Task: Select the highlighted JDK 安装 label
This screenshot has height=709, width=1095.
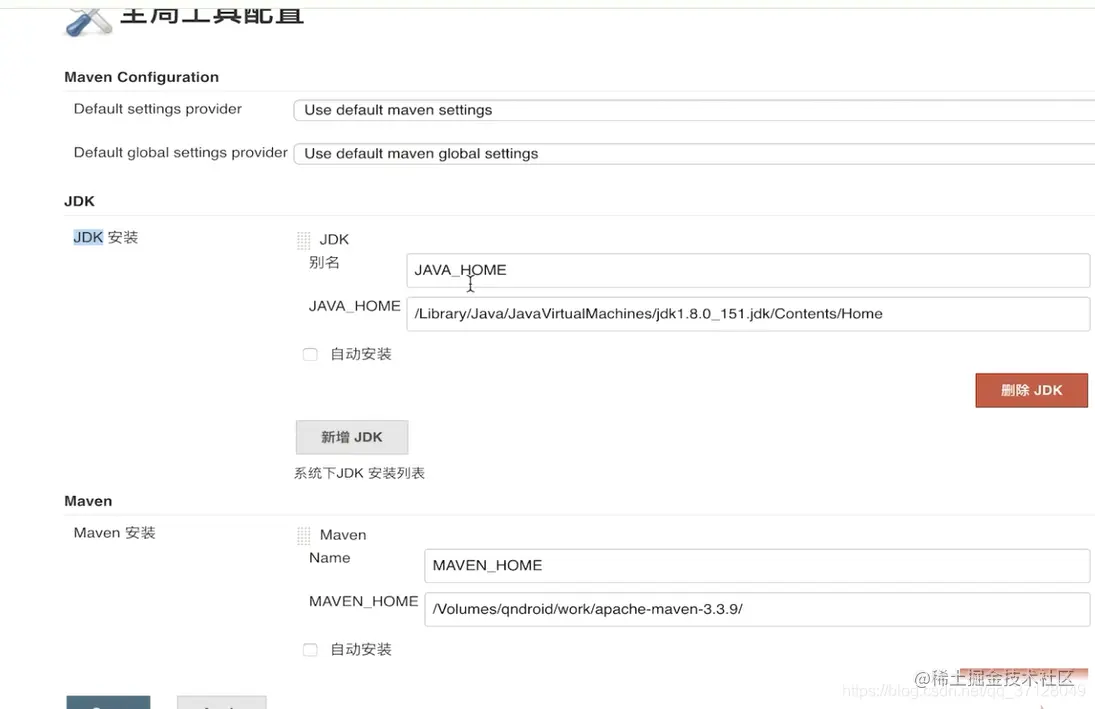Action: coord(104,237)
